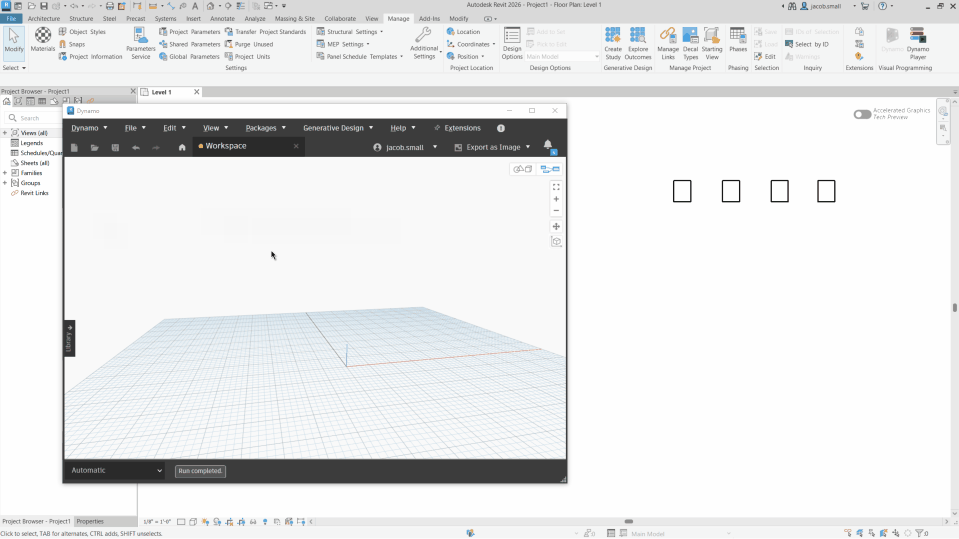The width and height of the screenshot is (959, 539).
Task: Switch to the Architecture ribbon tab
Action: [44, 18]
